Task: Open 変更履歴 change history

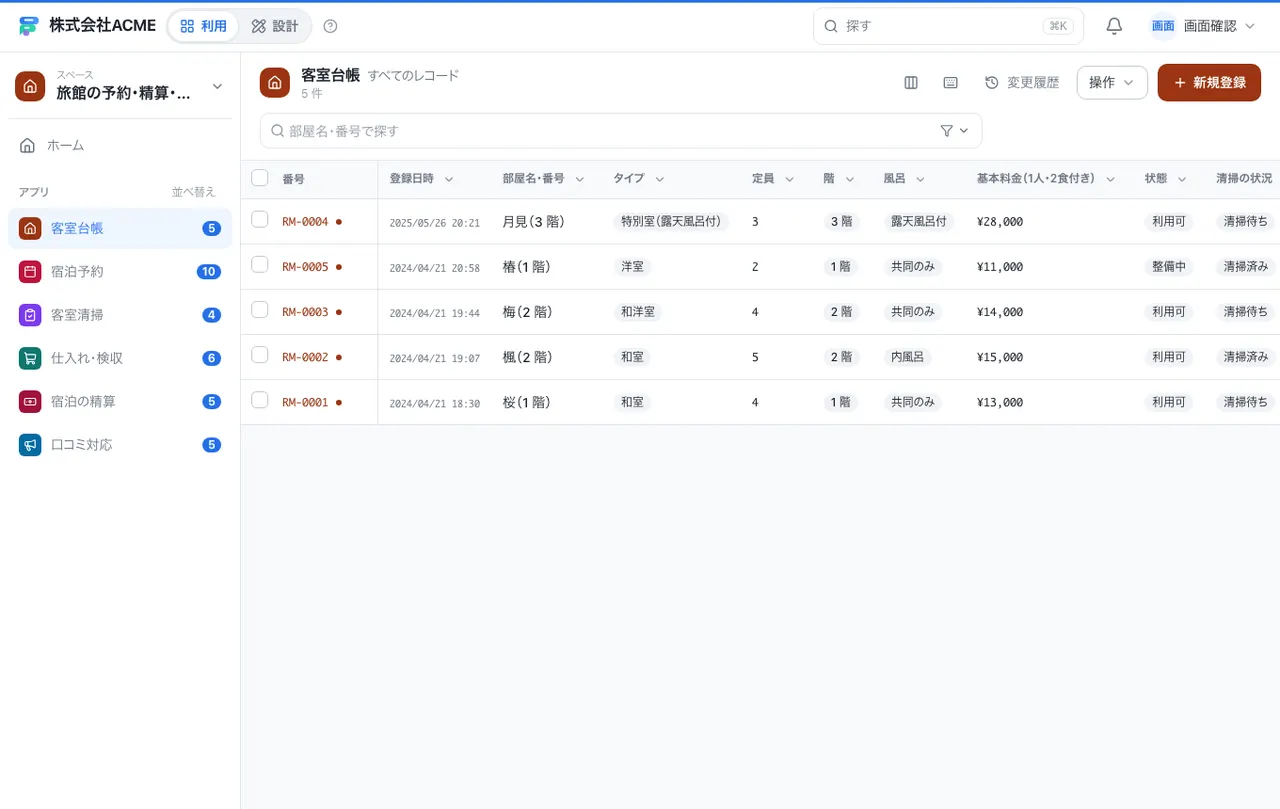Action: (1022, 83)
